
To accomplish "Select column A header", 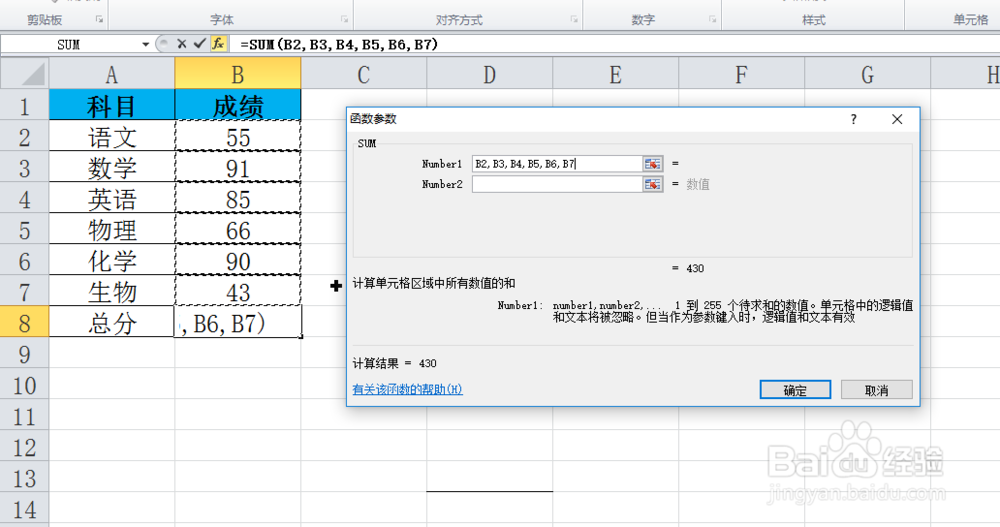I will [112, 74].
